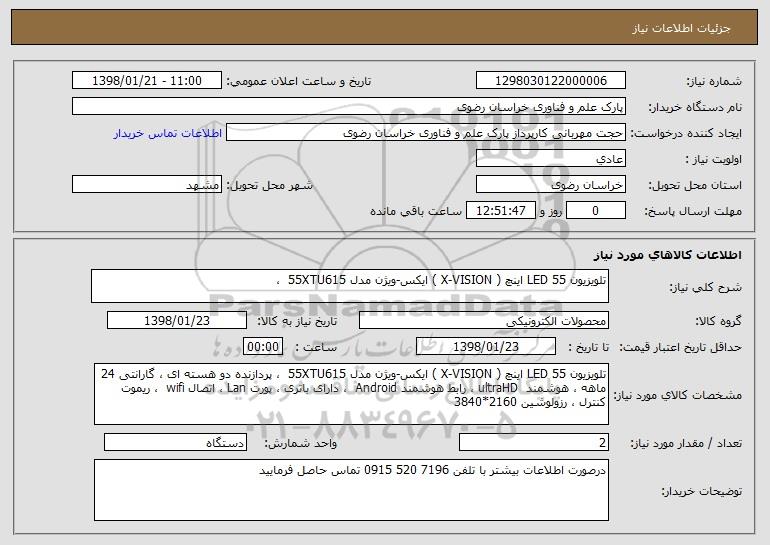Screen dimensions: 770x545
Task: Click the استان محل تحویل label
Action: (x=695, y=185)
